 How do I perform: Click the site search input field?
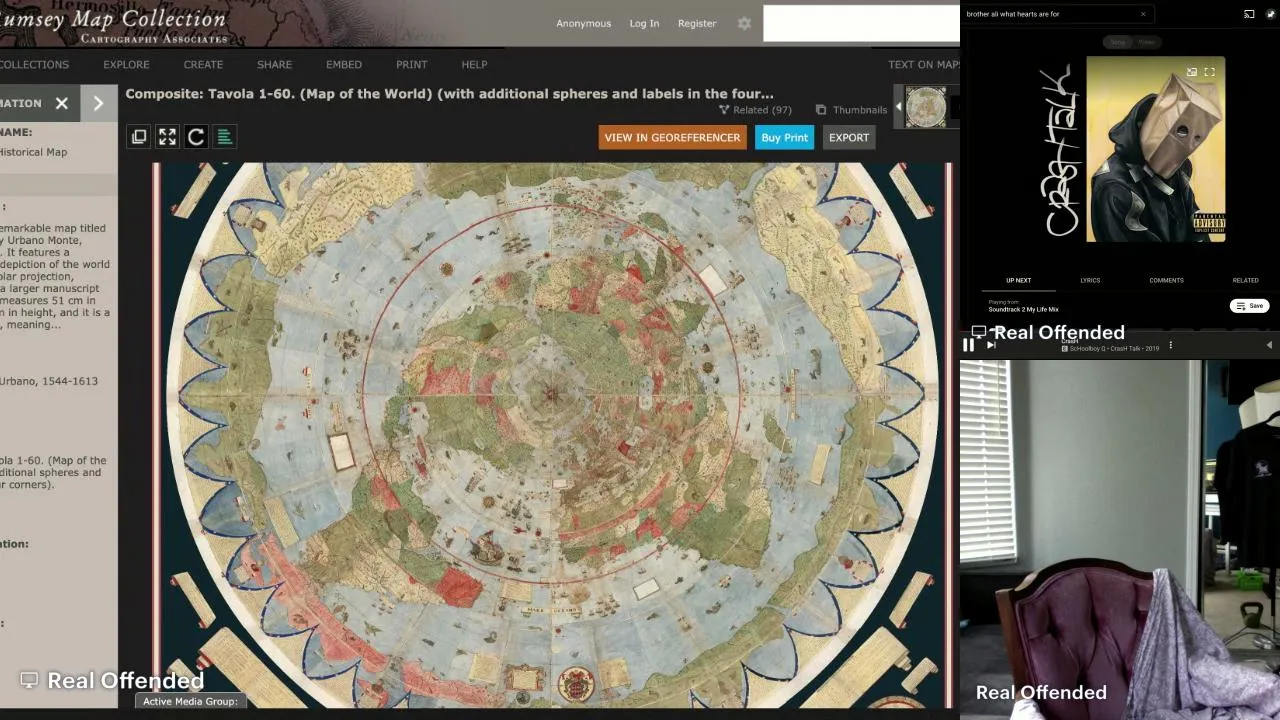[861, 24]
